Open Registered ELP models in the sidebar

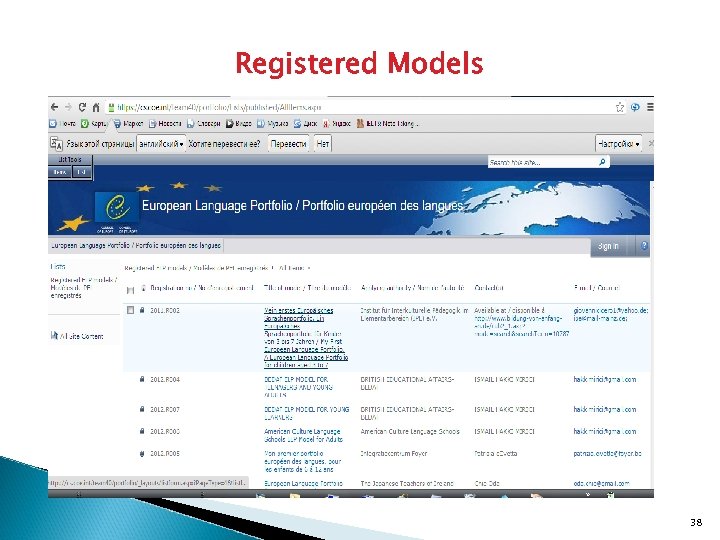click(84, 287)
